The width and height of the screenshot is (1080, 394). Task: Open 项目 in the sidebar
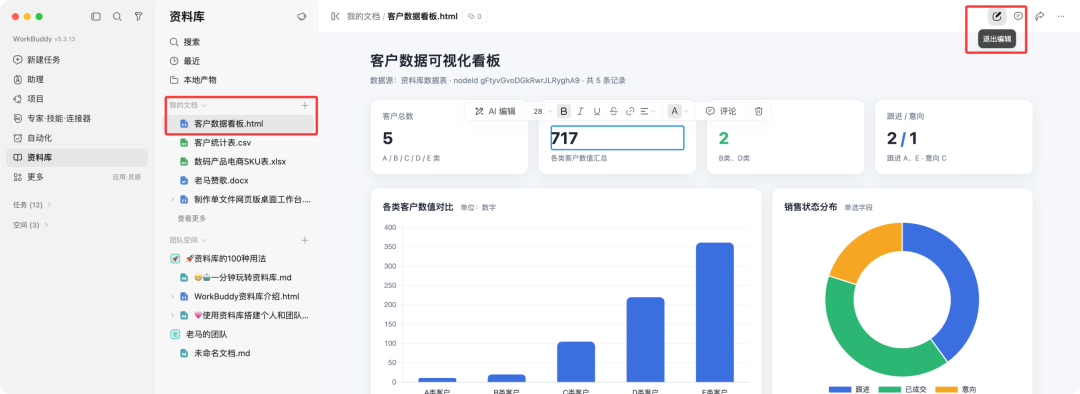click(76, 99)
